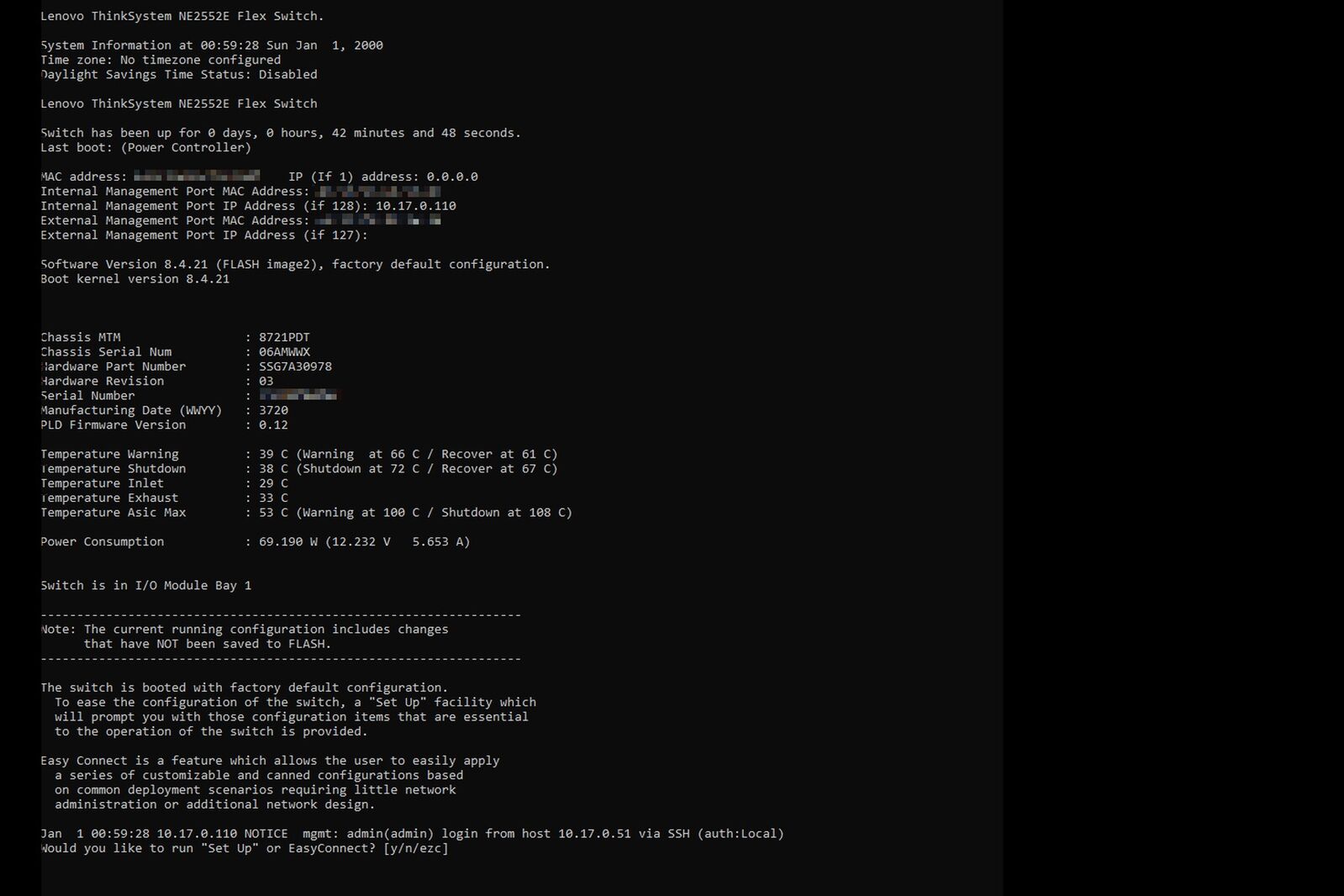This screenshot has height=896, width=1344.
Task: Click the Temperature Exhaust 33 C value
Action: [273, 498]
